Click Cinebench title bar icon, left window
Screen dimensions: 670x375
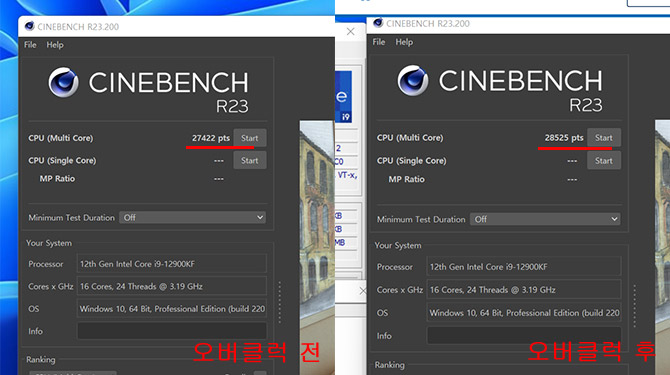29,26
